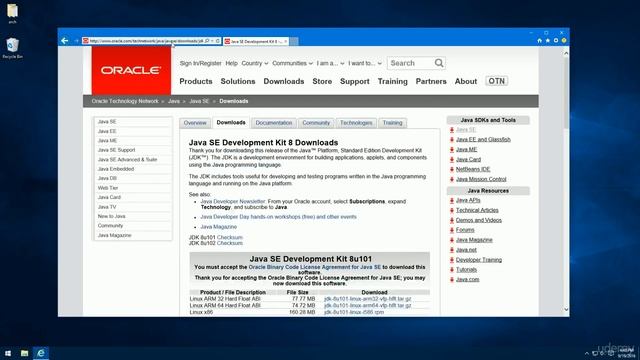Click the Help link in top bar
The width and height of the screenshot is (640, 360).
pos(231,63)
